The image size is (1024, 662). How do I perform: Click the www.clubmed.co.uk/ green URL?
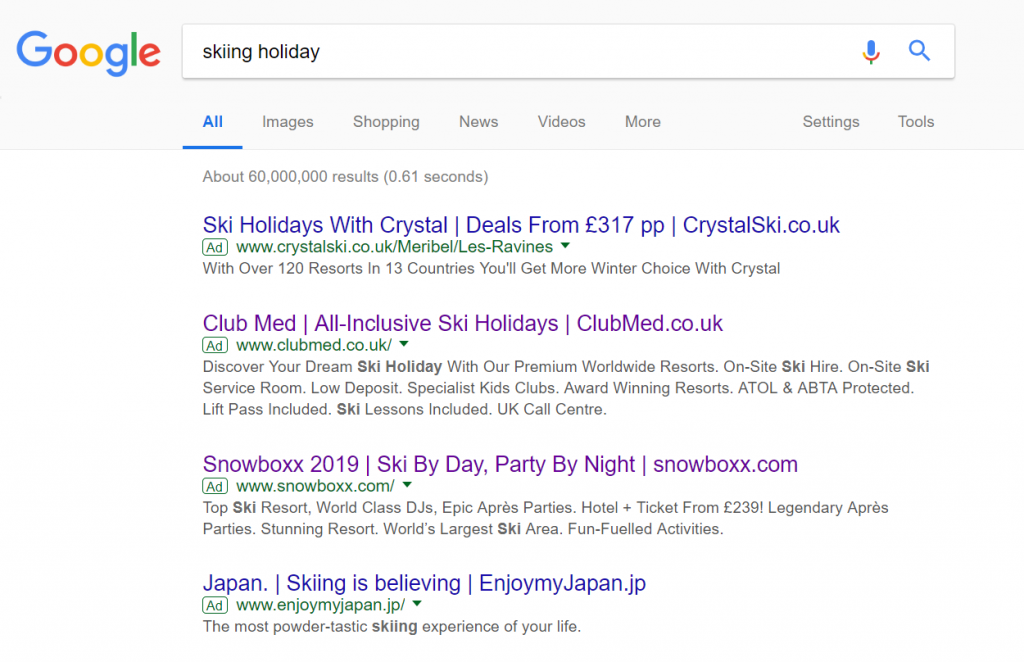[314, 345]
